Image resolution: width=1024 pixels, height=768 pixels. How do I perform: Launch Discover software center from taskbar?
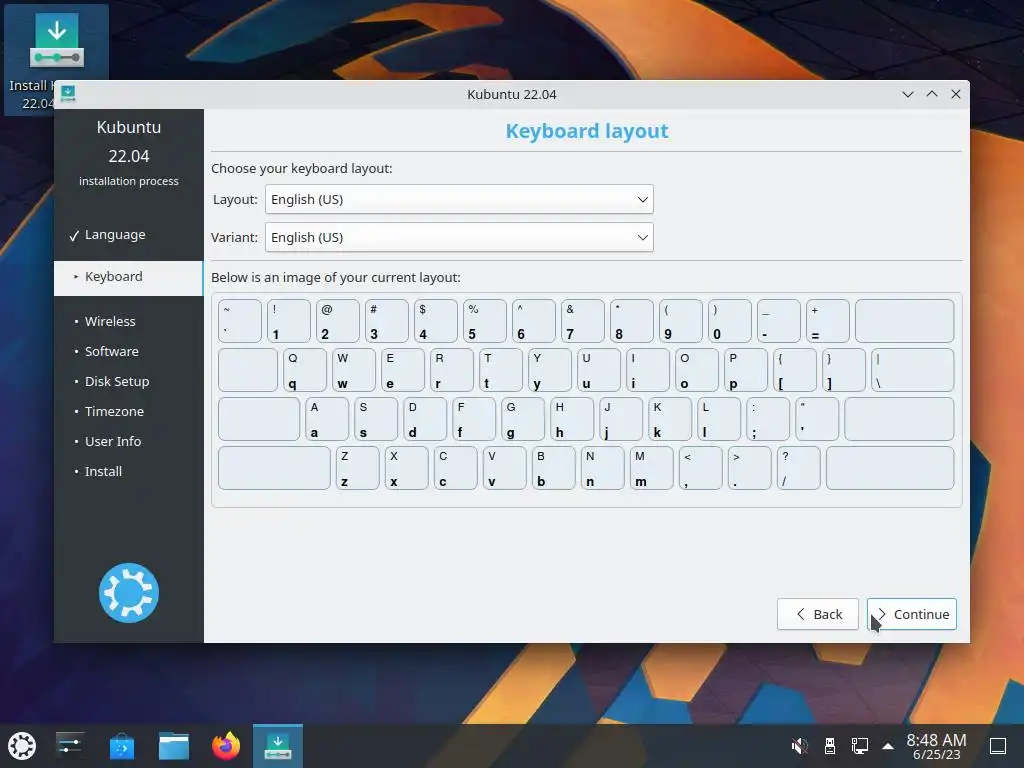click(x=121, y=746)
